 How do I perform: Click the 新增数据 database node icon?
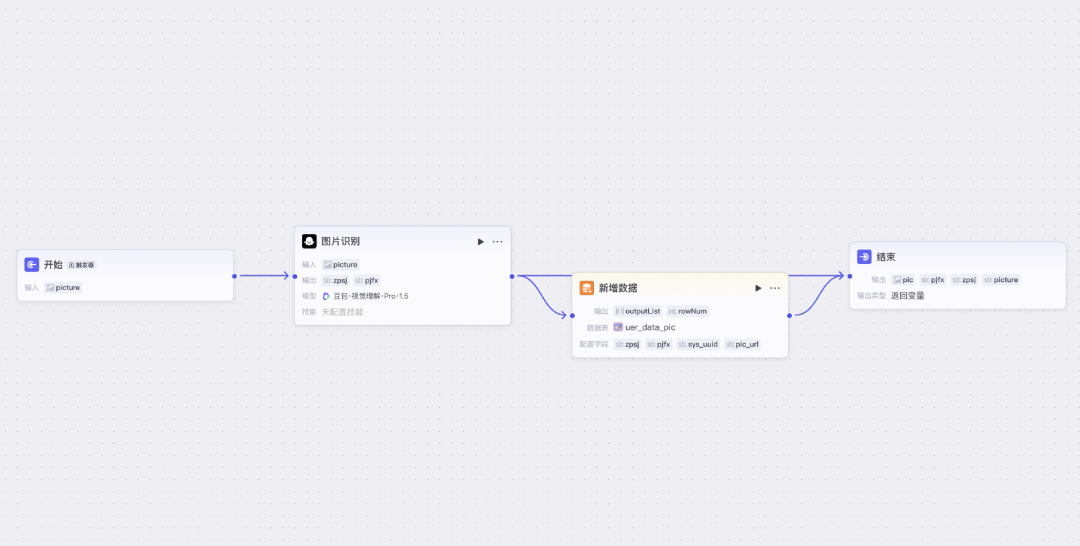pos(587,288)
